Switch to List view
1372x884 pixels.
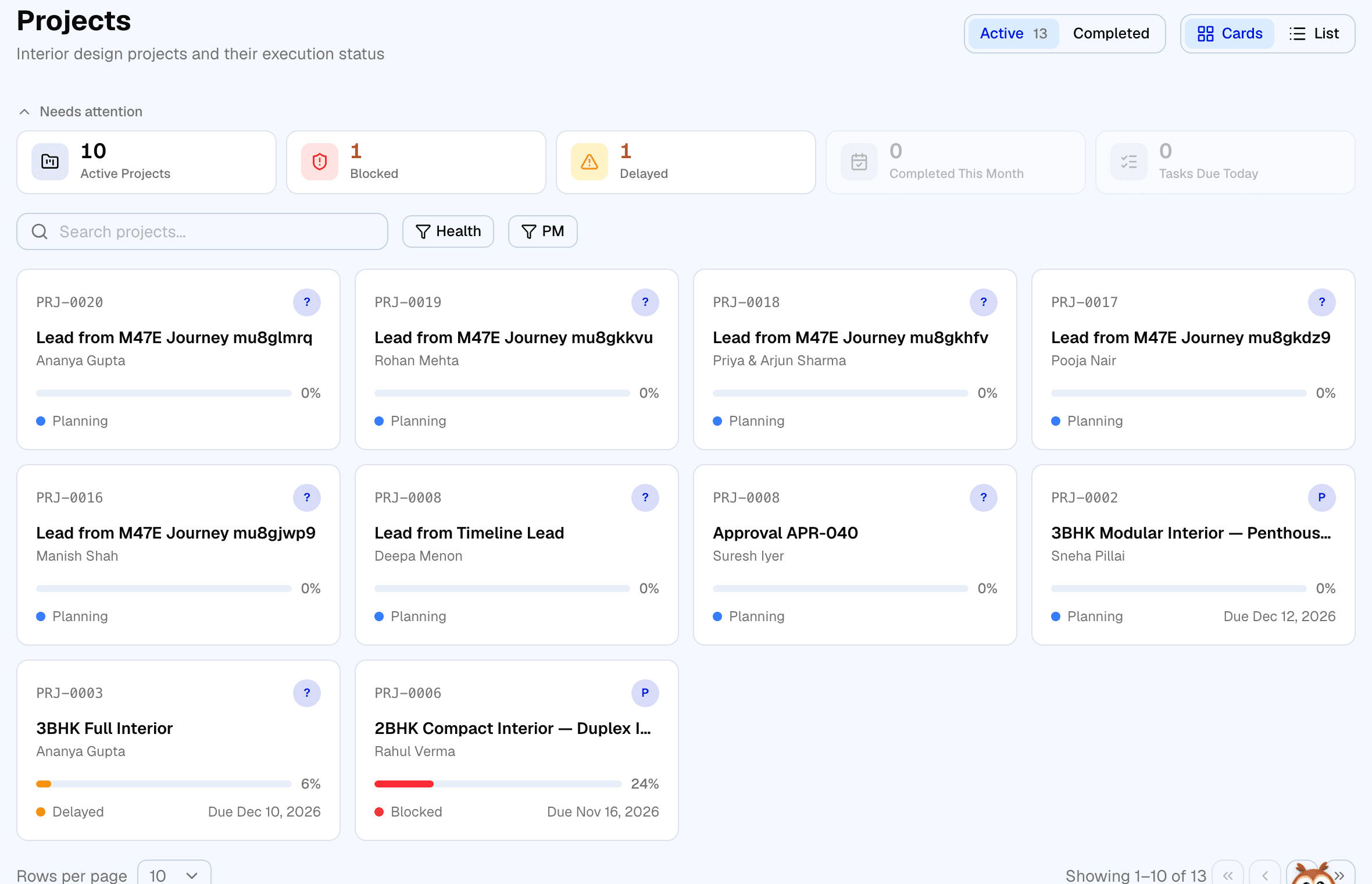coord(1314,34)
